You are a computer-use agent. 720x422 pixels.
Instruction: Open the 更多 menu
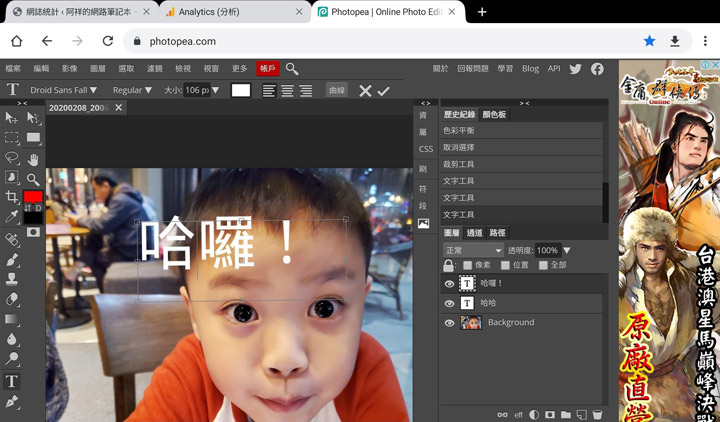[x=239, y=68]
